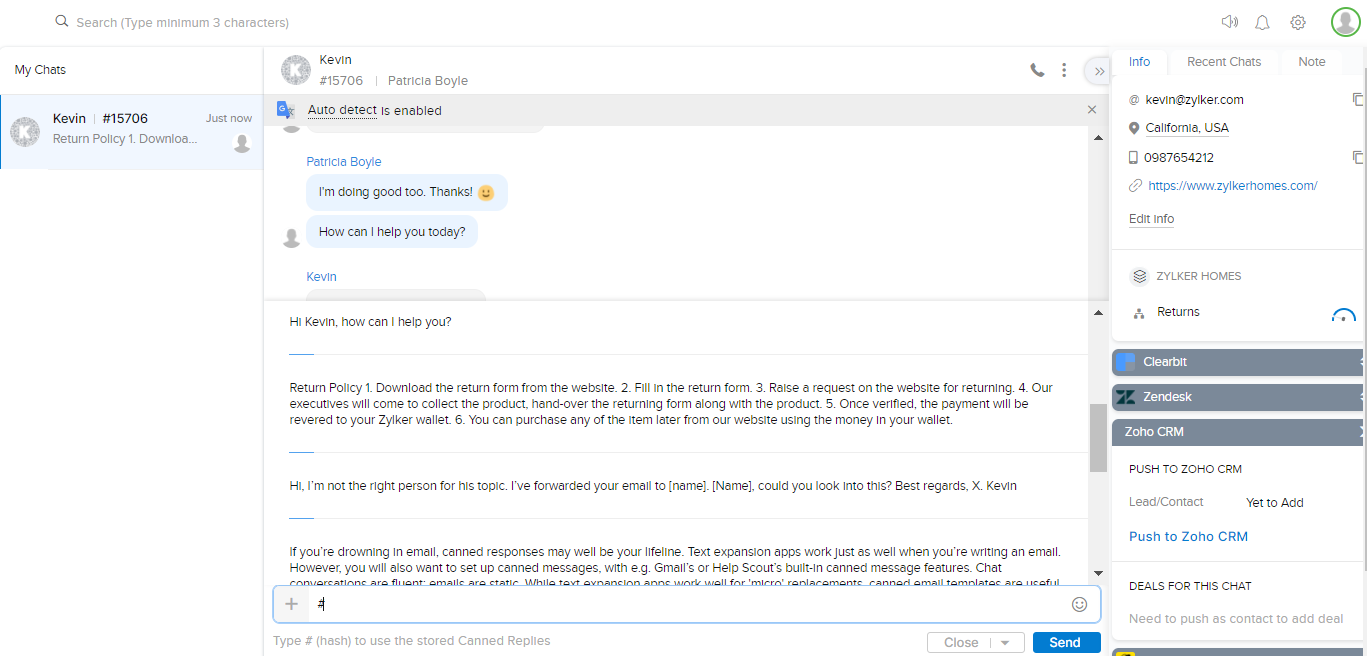Open the three-dot chat options menu
Viewport: 1367px width, 656px height.
click(x=1064, y=70)
